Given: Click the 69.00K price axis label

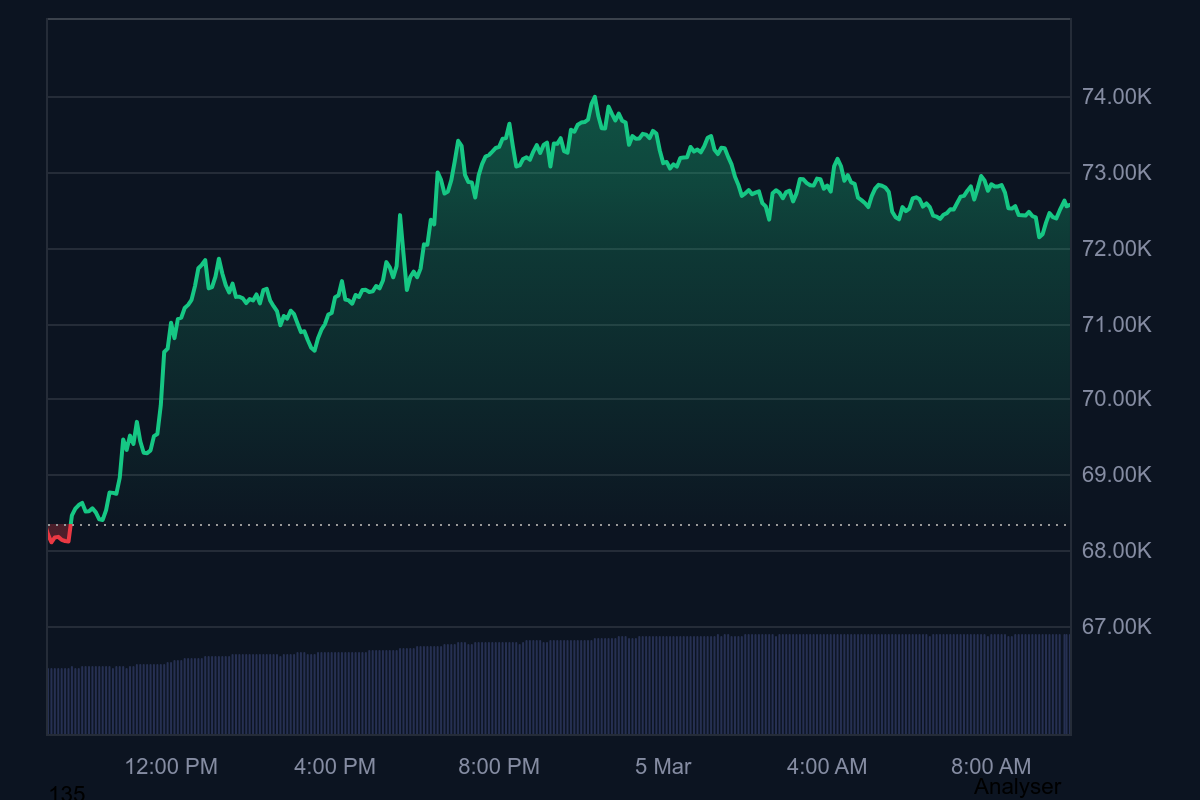Looking at the screenshot, I should [x=1116, y=475].
